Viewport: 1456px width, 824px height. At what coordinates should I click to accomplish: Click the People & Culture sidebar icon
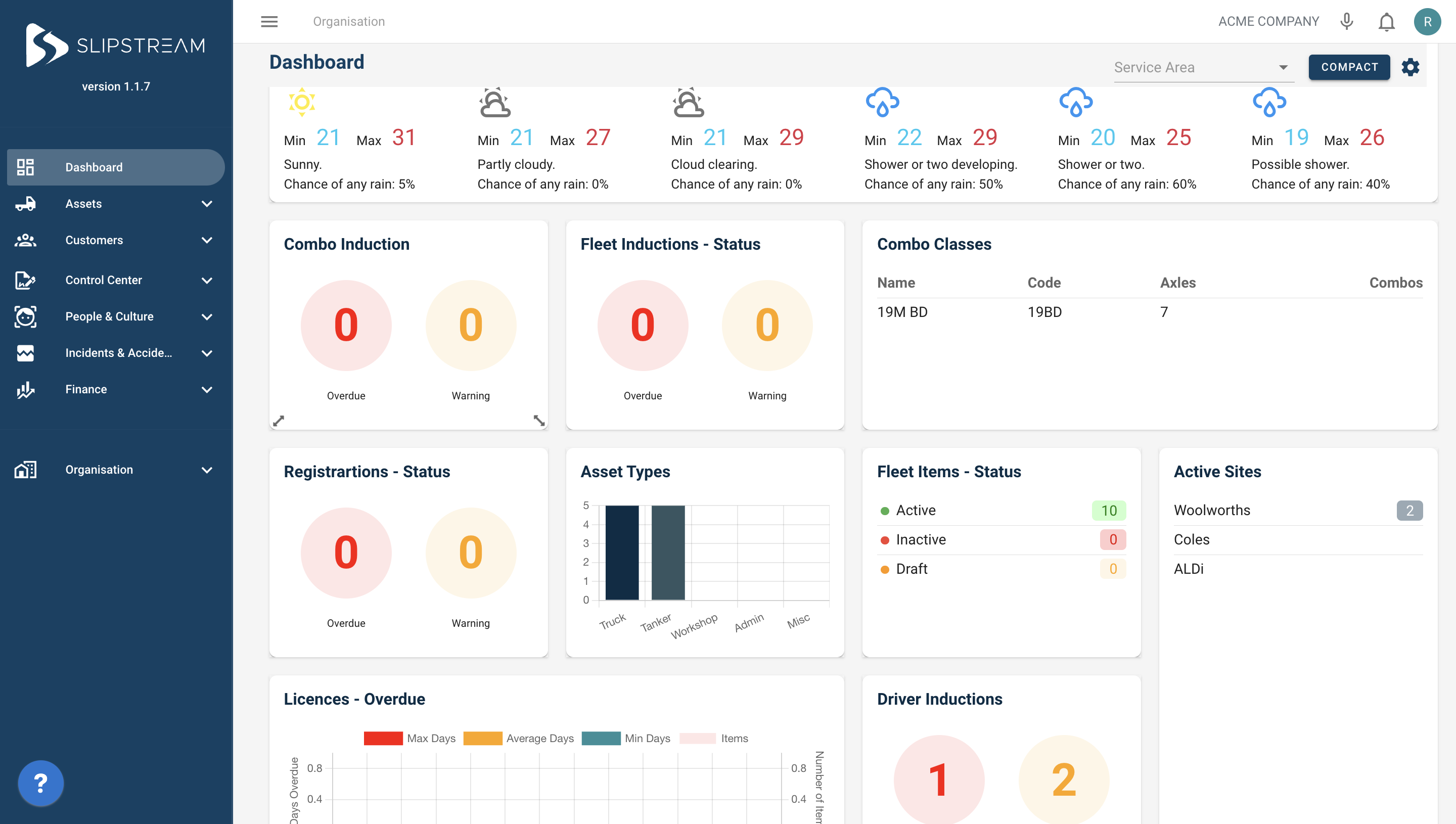(25, 316)
